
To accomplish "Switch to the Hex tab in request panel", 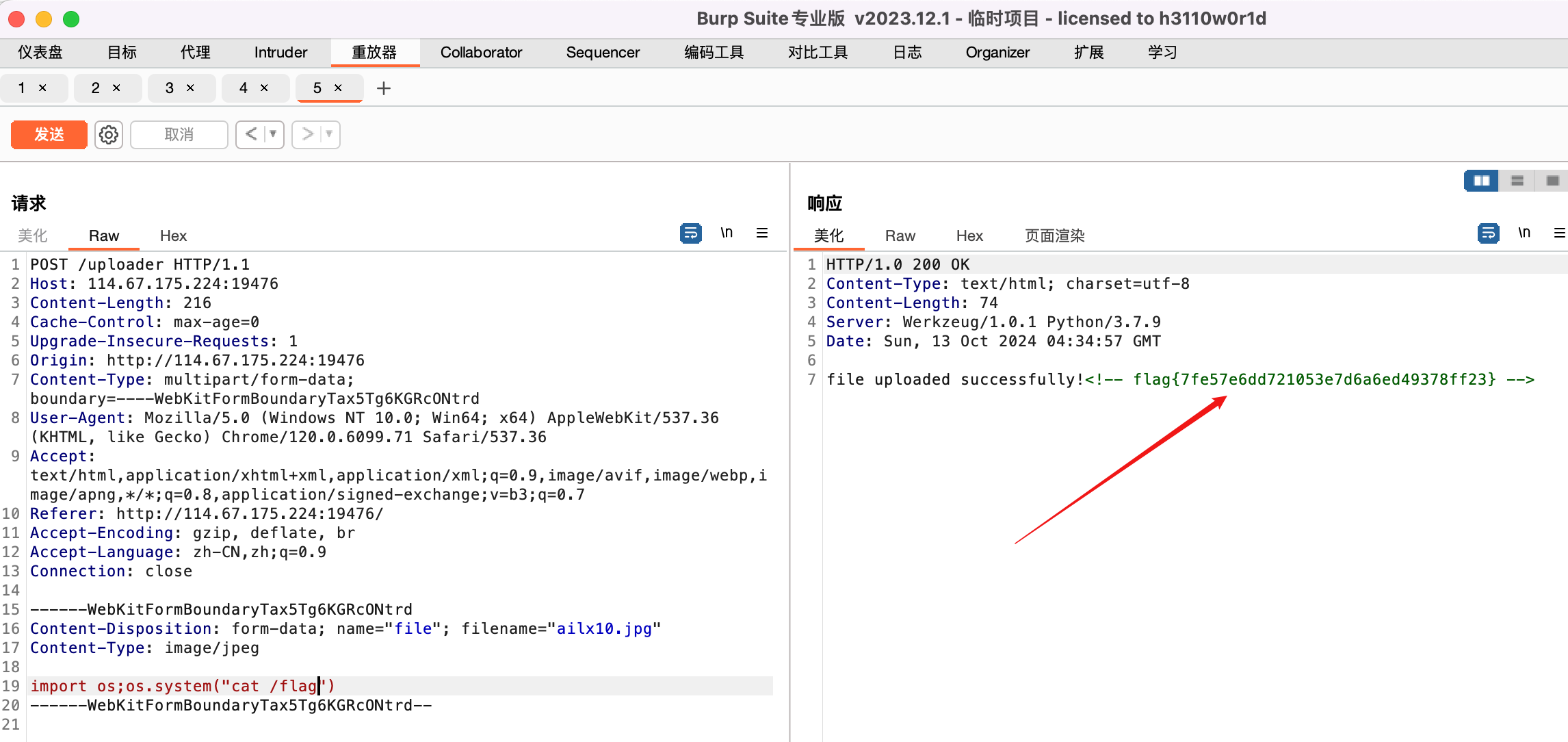I will (173, 235).
